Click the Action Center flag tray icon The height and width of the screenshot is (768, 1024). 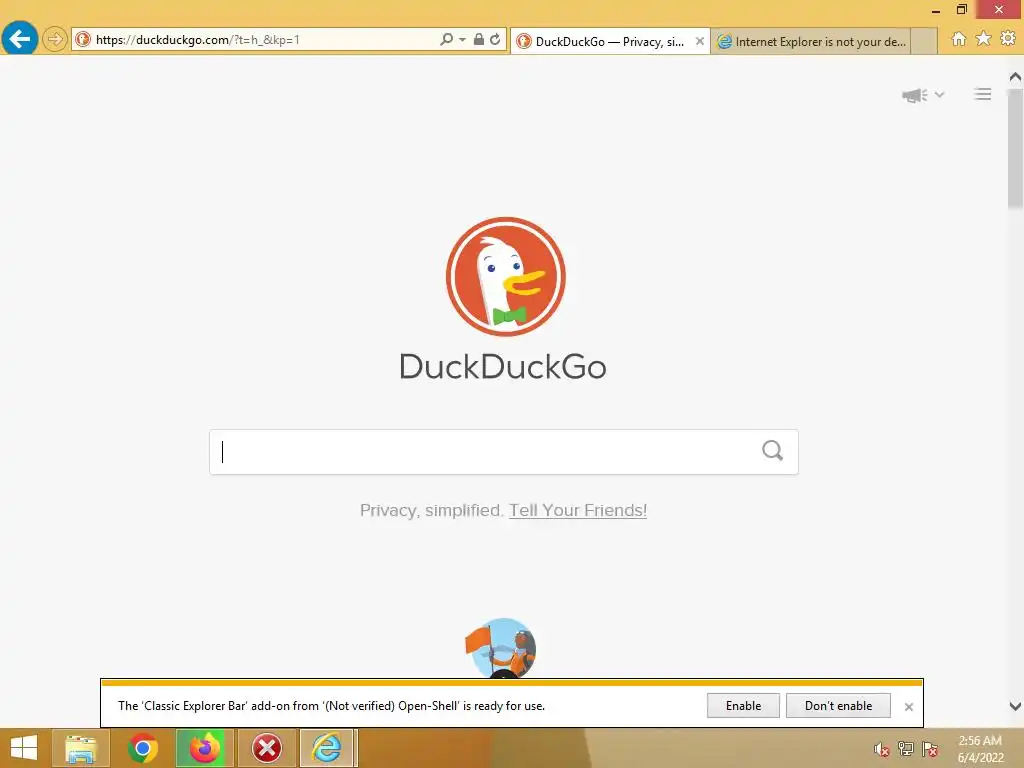tap(930, 749)
